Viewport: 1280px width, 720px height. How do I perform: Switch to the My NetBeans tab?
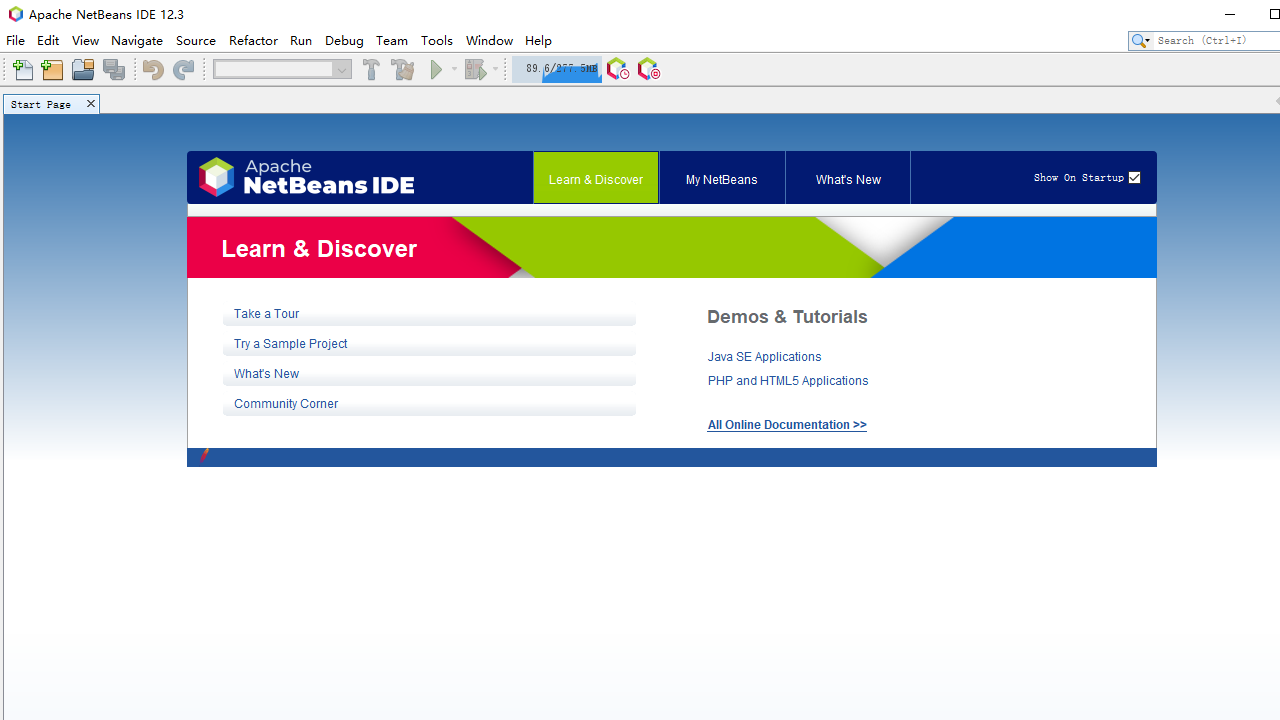(x=721, y=178)
